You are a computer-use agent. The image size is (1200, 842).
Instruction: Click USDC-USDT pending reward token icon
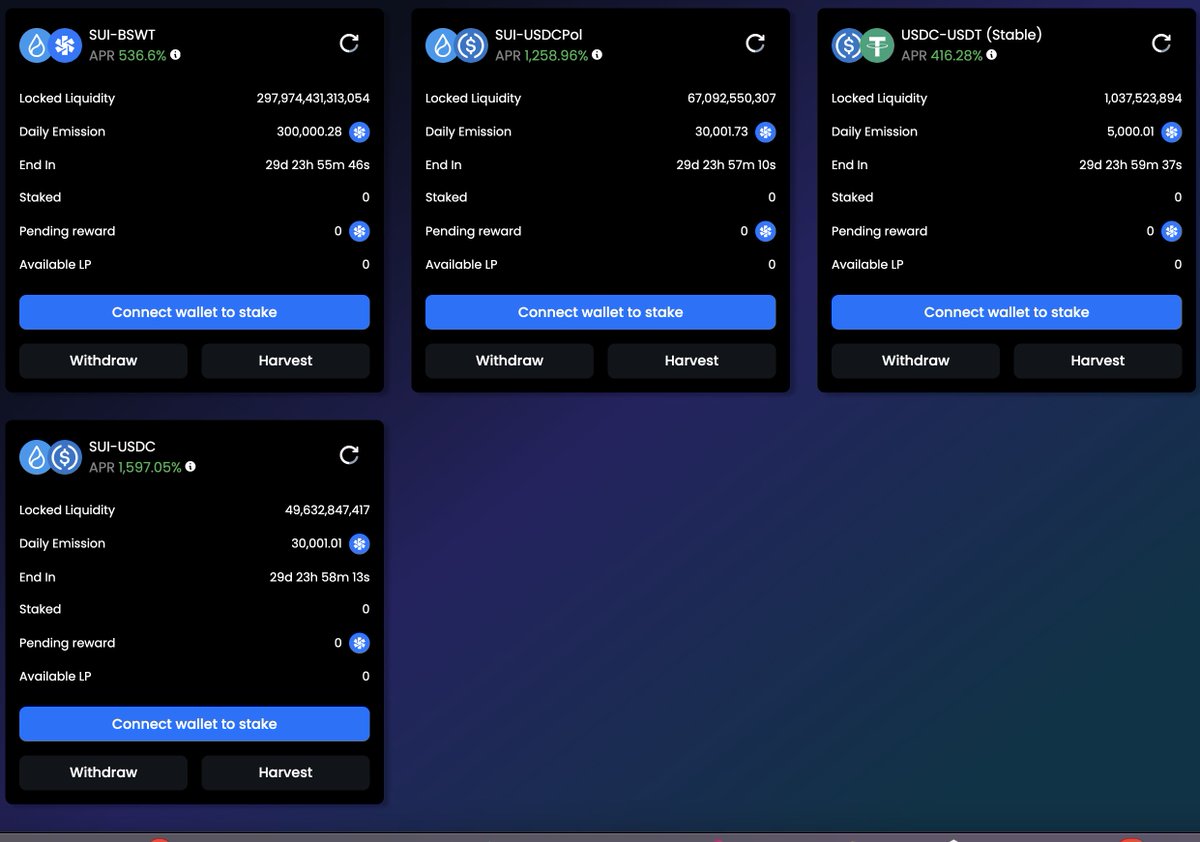pyautogui.click(x=1171, y=231)
